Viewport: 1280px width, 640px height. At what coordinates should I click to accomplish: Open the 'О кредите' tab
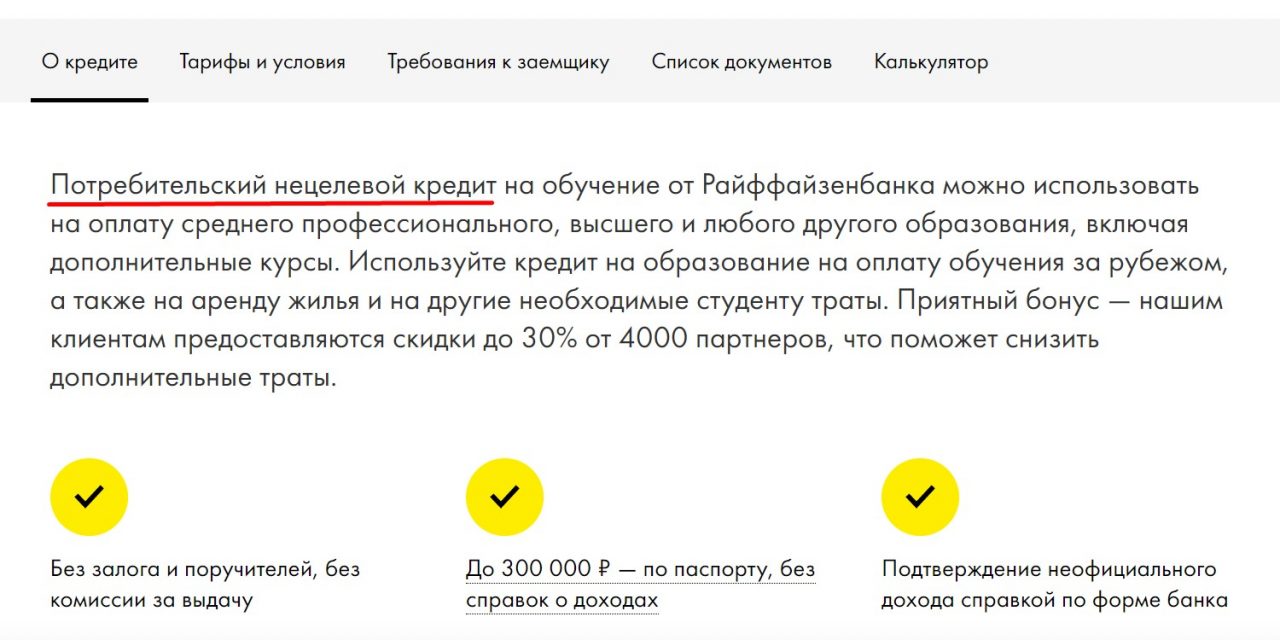tap(89, 61)
